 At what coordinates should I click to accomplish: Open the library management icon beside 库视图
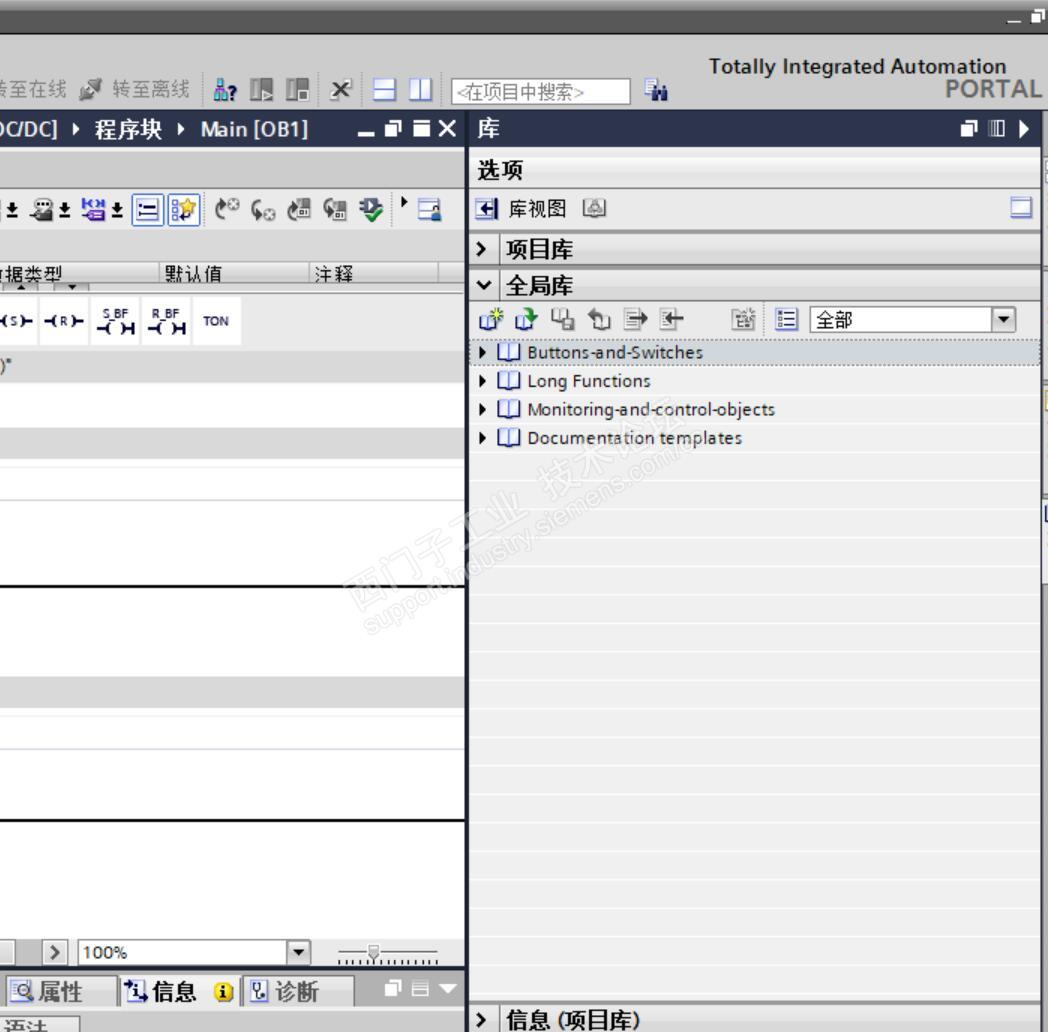[594, 209]
